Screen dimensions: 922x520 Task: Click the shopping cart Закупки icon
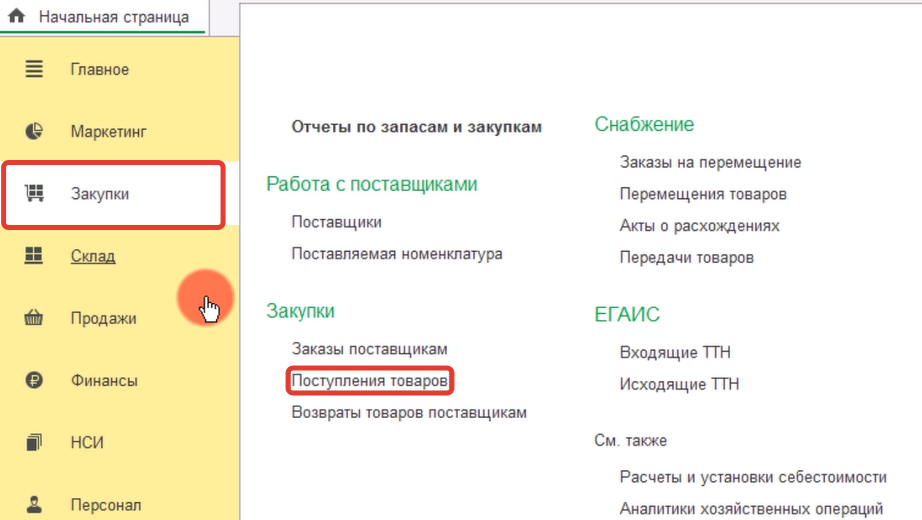coord(35,194)
